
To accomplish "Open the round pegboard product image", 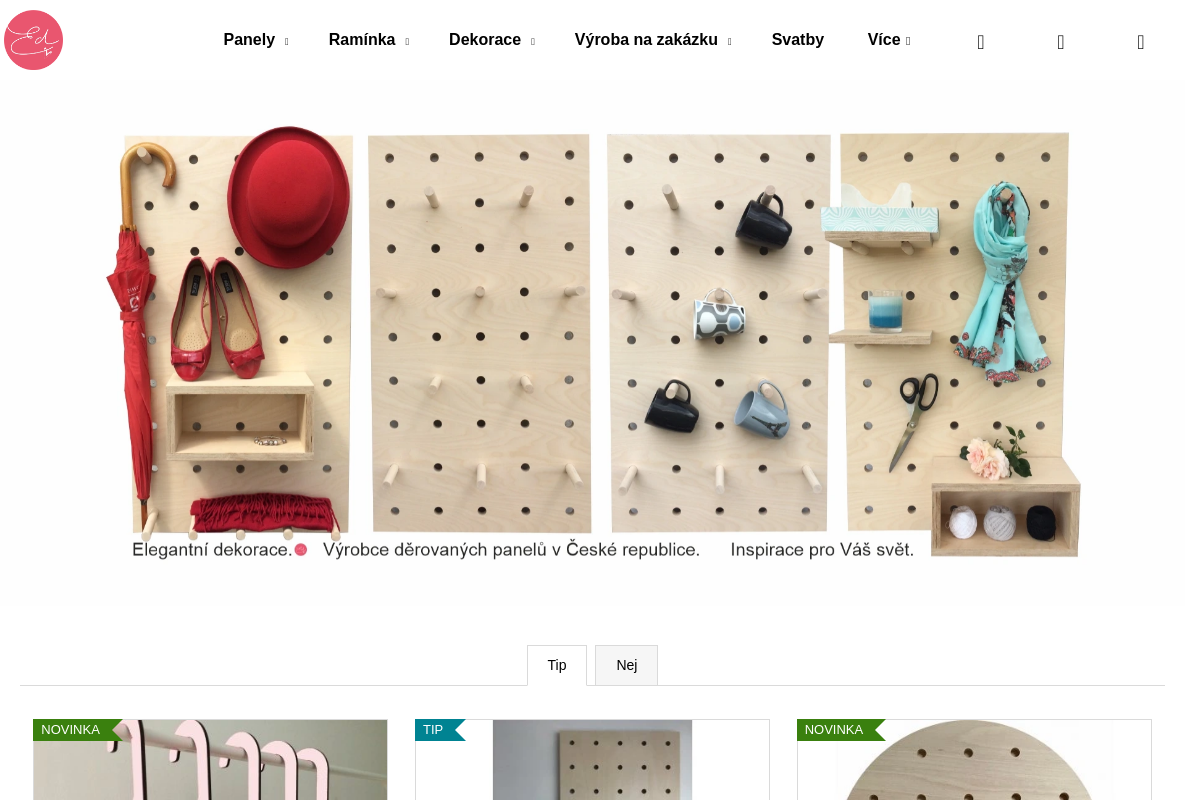I will 974,760.
